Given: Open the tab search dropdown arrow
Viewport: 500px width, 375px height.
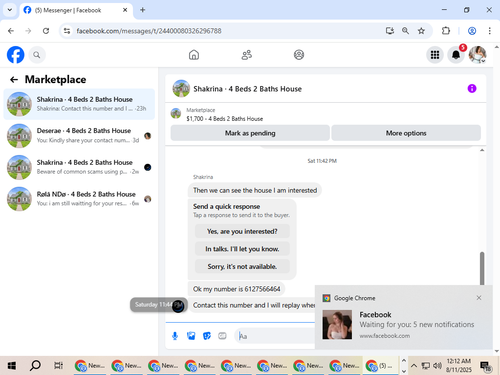Looking at the screenshot, I should click(10, 10).
